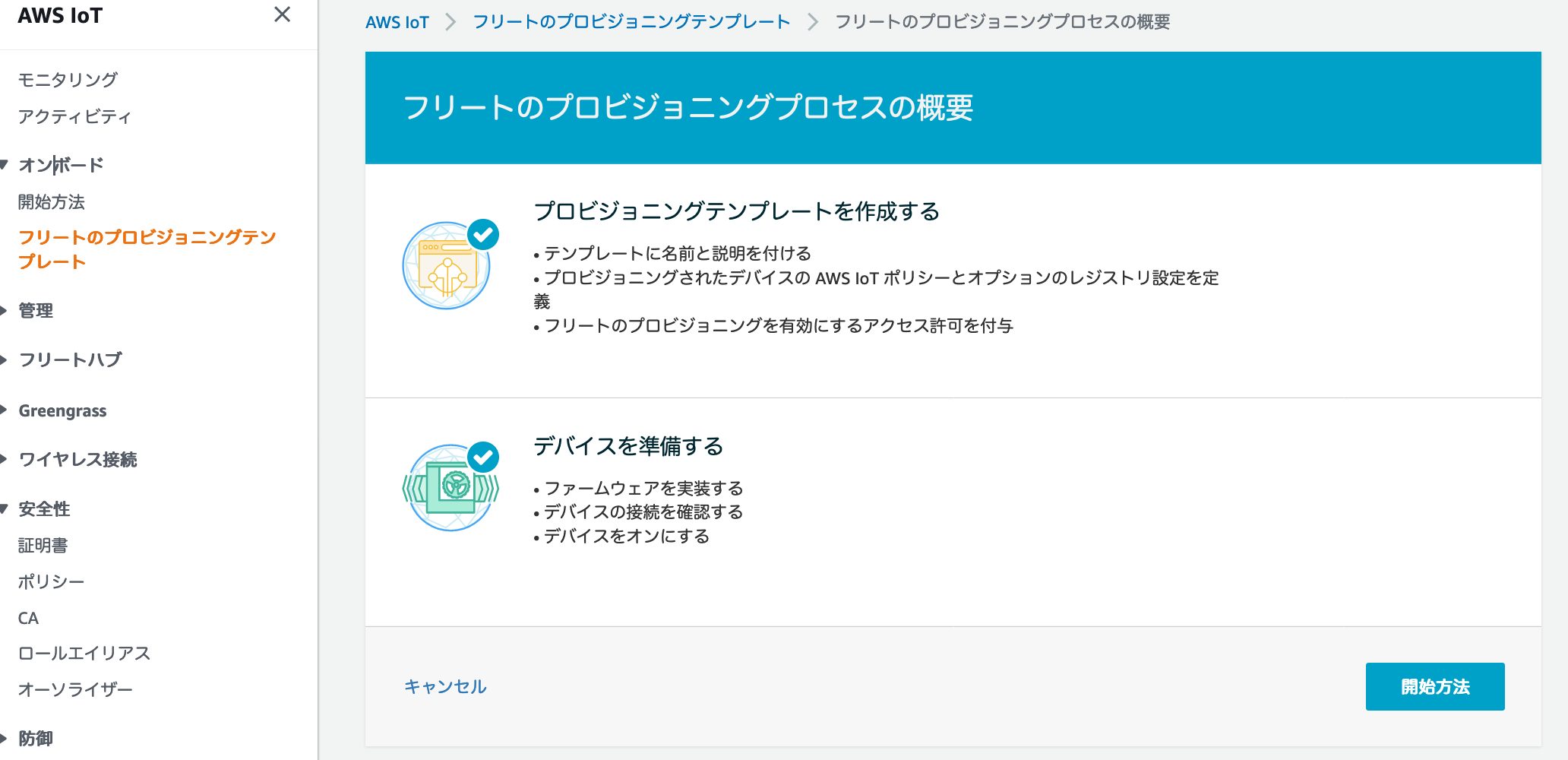Click the checkmark on デバイスを準備する step
The width and height of the screenshot is (1568, 760).
484,457
